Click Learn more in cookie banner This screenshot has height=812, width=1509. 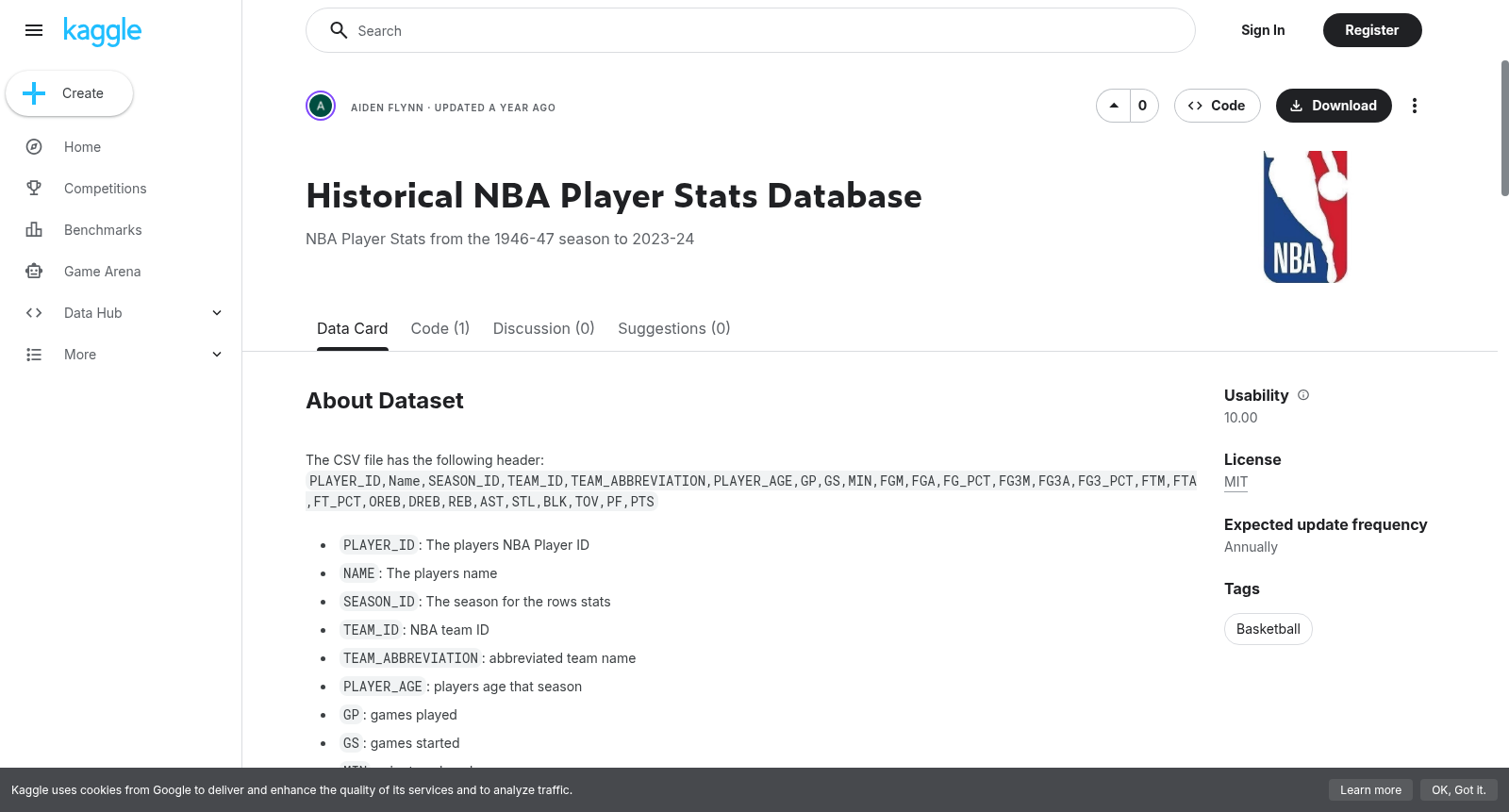pyautogui.click(x=1370, y=790)
